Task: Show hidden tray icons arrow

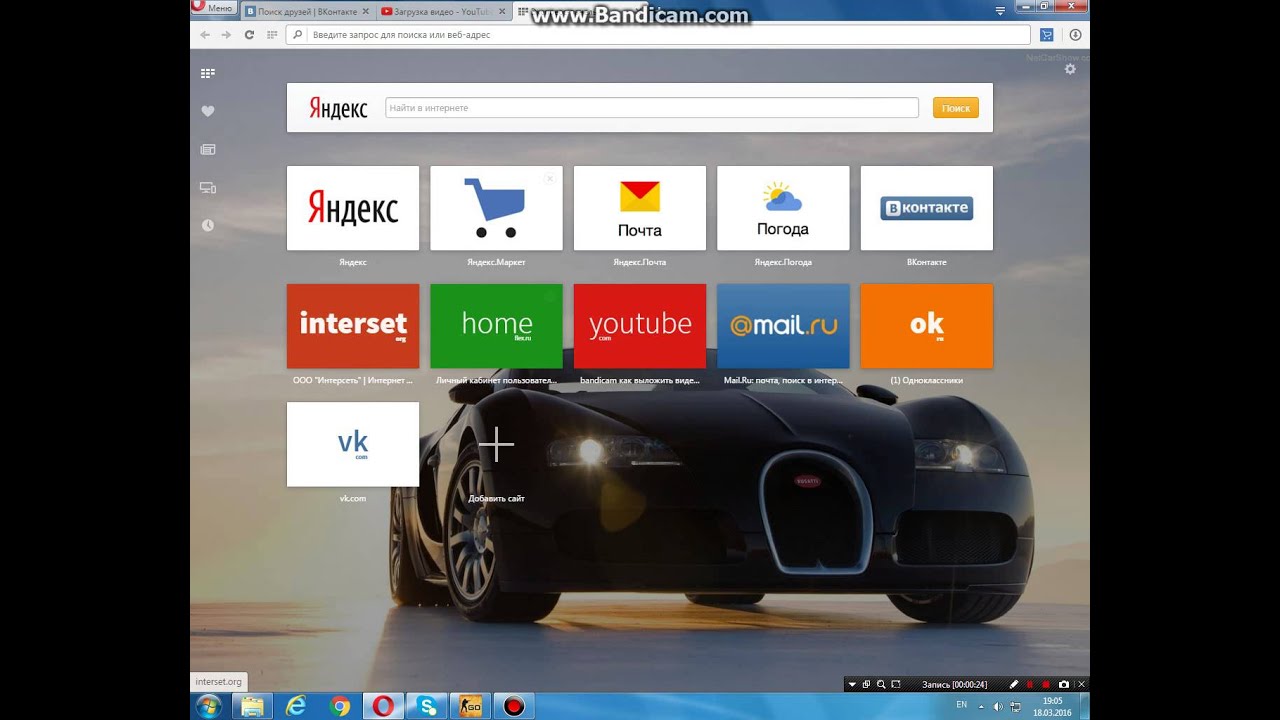Action: (x=980, y=706)
